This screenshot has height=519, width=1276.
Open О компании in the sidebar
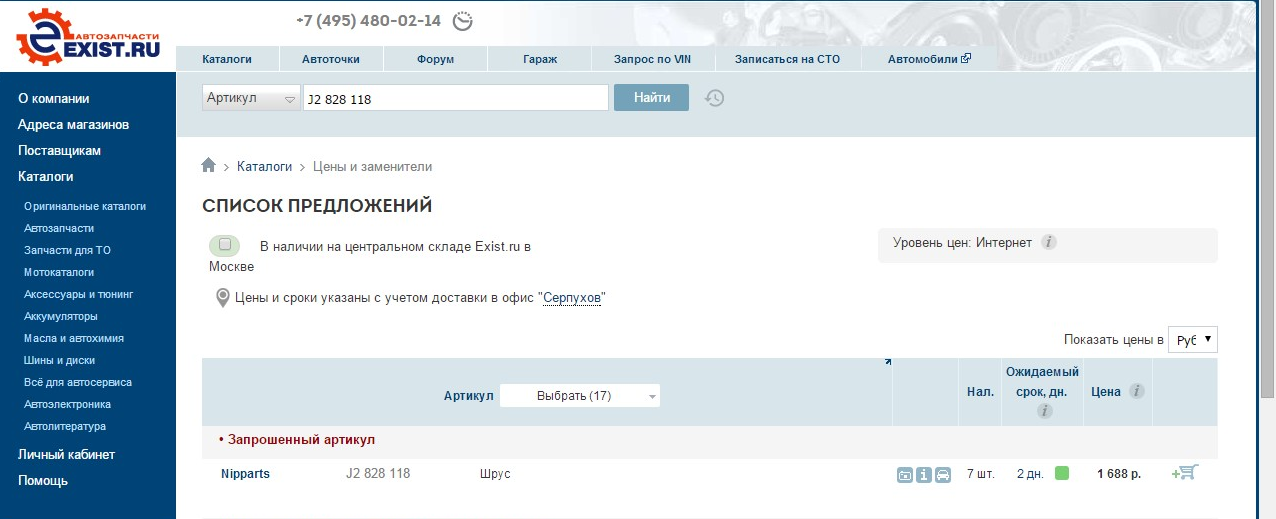click(54, 99)
